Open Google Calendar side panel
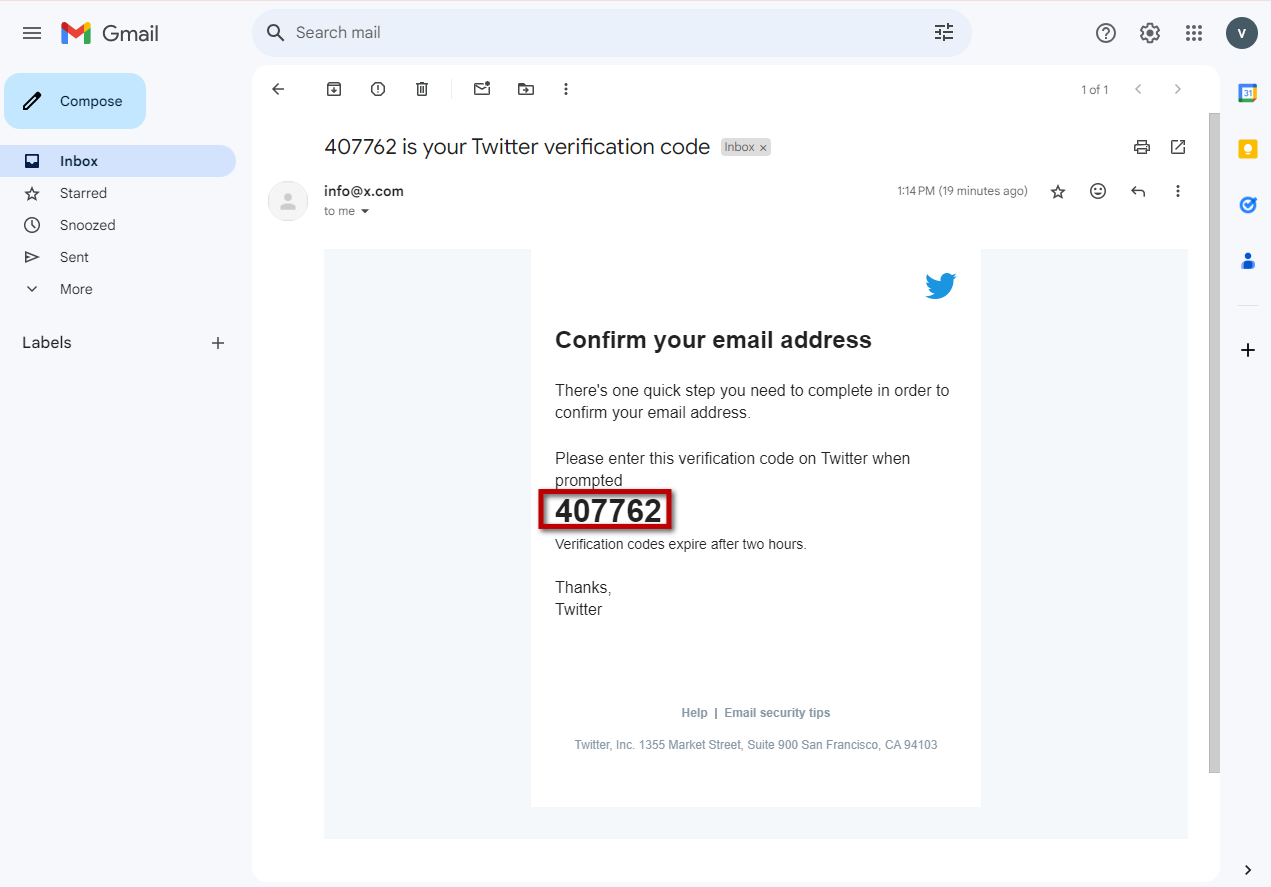This screenshot has height=887, width=1271. click(1248, 93)
